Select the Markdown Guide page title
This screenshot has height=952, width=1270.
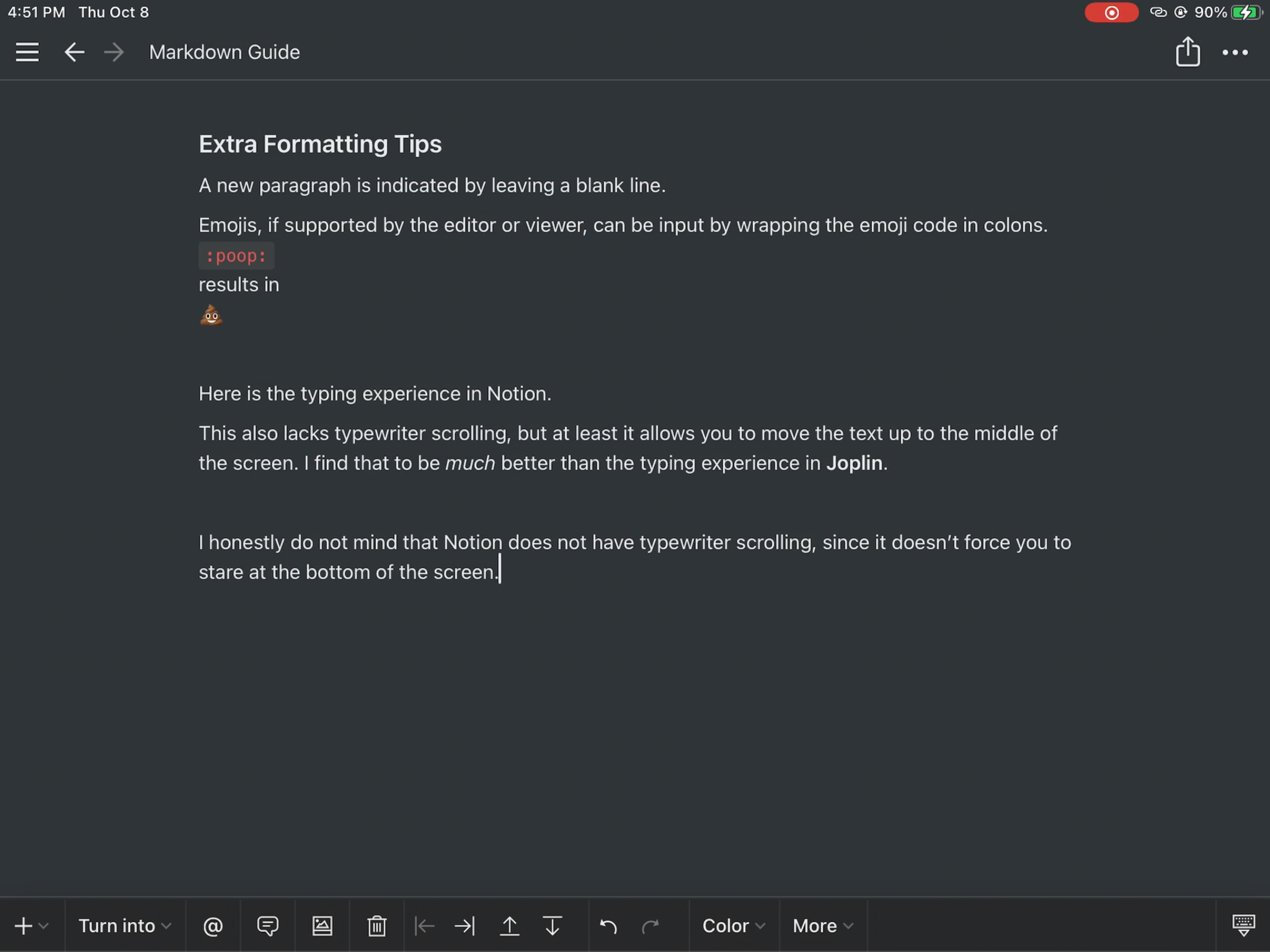tap(224, 52)
